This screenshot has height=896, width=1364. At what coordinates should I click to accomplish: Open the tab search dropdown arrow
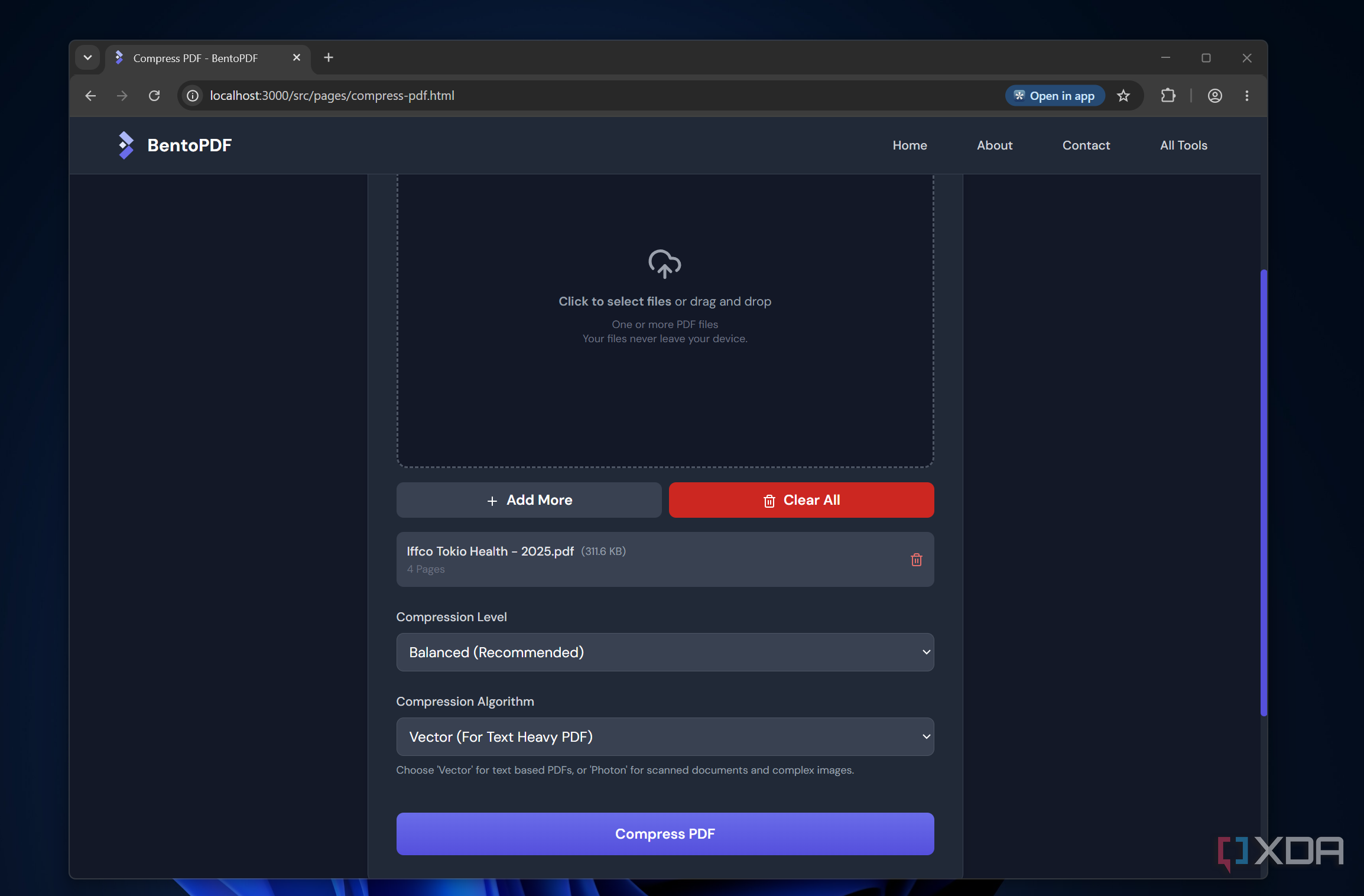[87, 57]
